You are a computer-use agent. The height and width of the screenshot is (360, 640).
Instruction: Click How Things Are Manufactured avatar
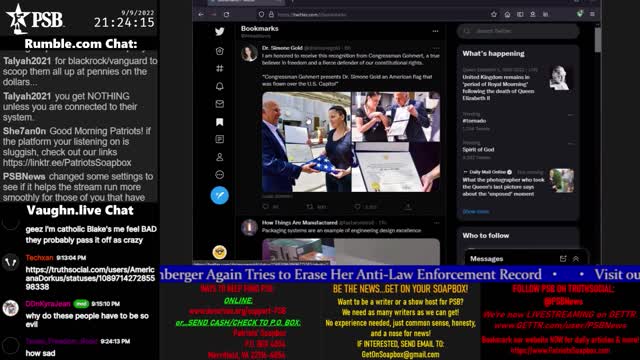[249, 228]
